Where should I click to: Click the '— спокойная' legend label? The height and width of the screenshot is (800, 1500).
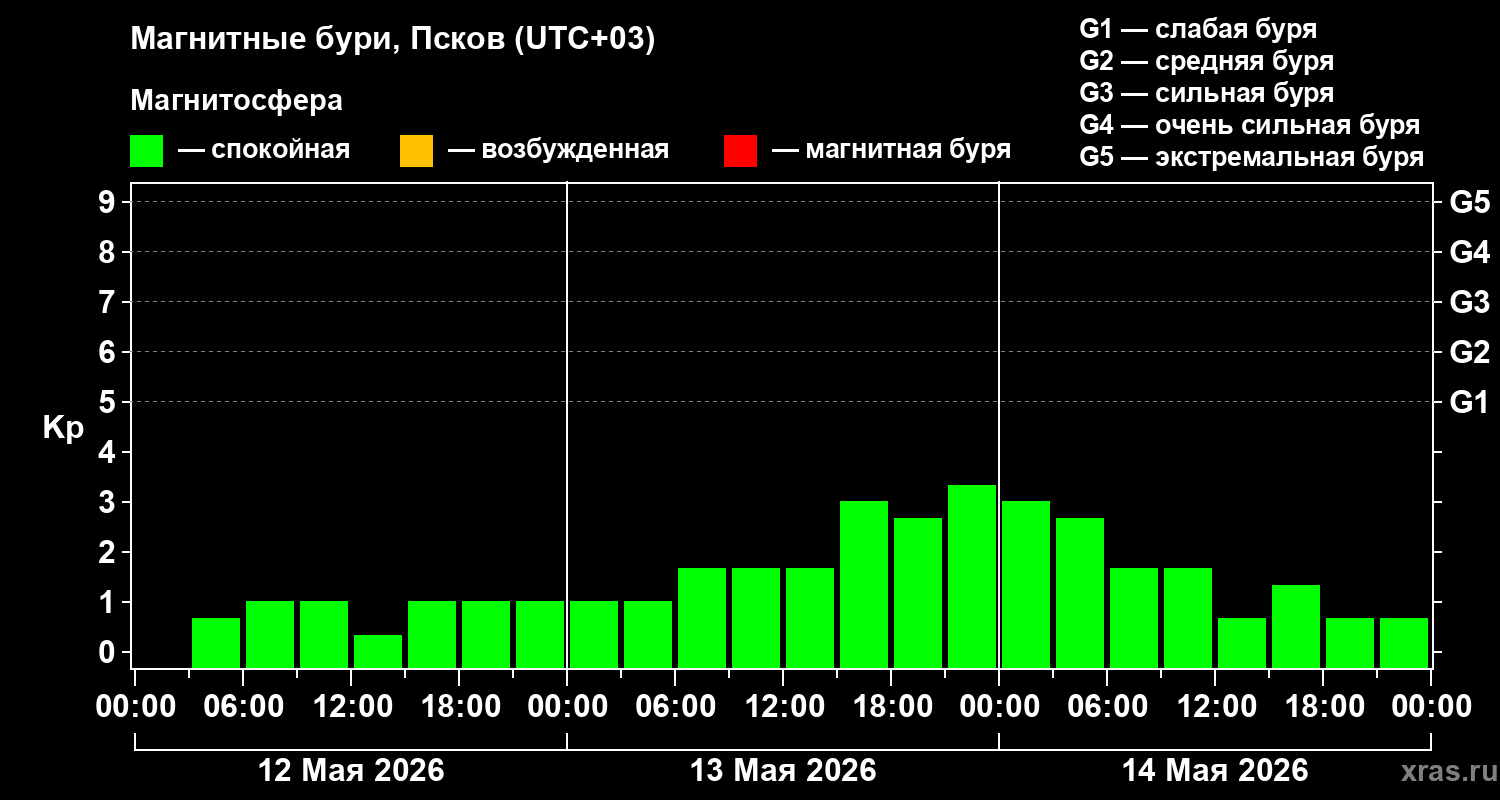pyautogui.click(x=264, y=151)
